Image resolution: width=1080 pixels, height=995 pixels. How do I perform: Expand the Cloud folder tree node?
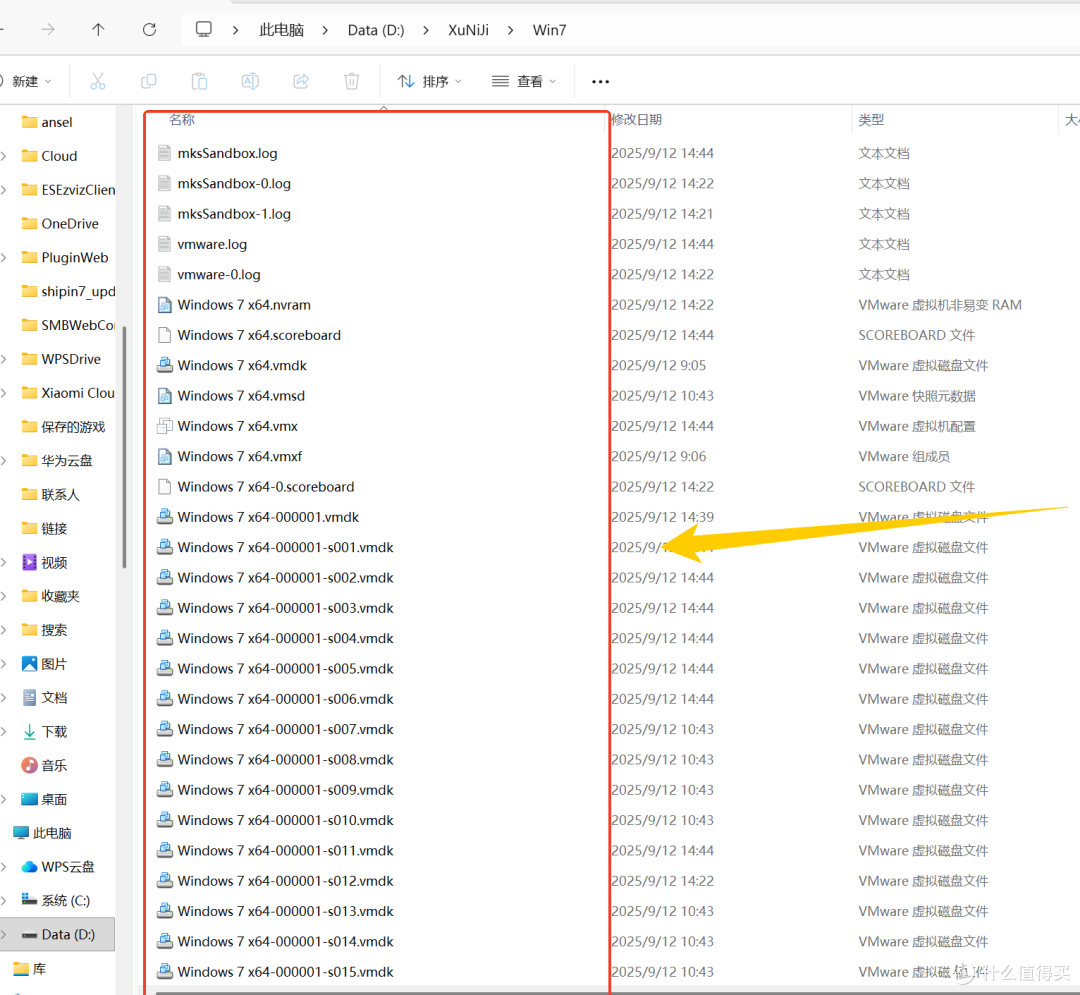(x=5, y=156)
